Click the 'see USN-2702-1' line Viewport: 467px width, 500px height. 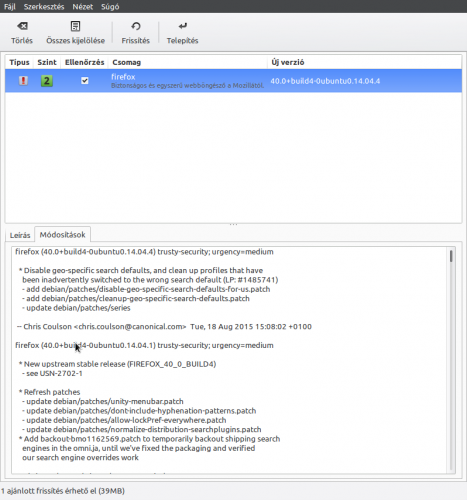tap(52, 373)
